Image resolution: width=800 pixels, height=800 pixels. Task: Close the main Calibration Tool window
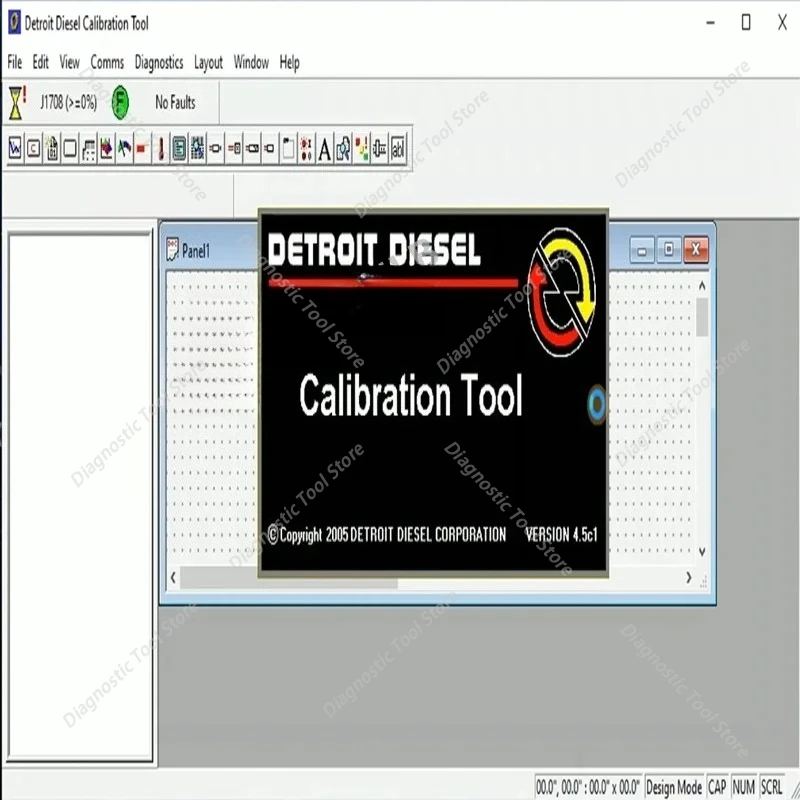click(783, 23)
